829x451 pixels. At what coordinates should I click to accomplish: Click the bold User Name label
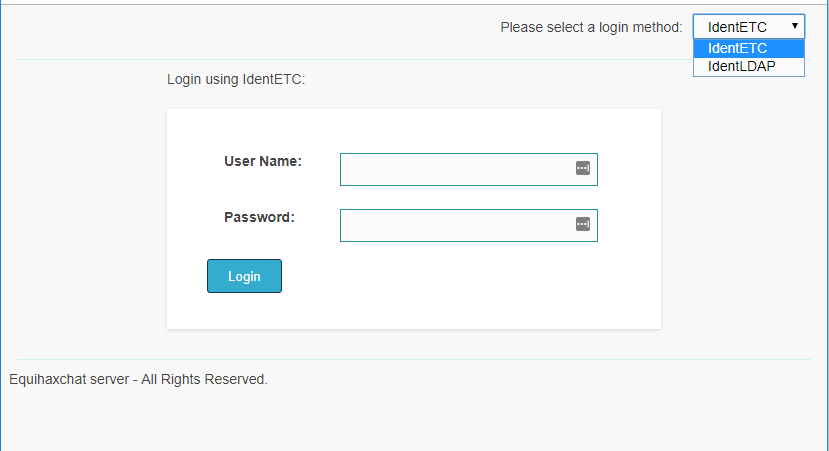click(263, 161)
